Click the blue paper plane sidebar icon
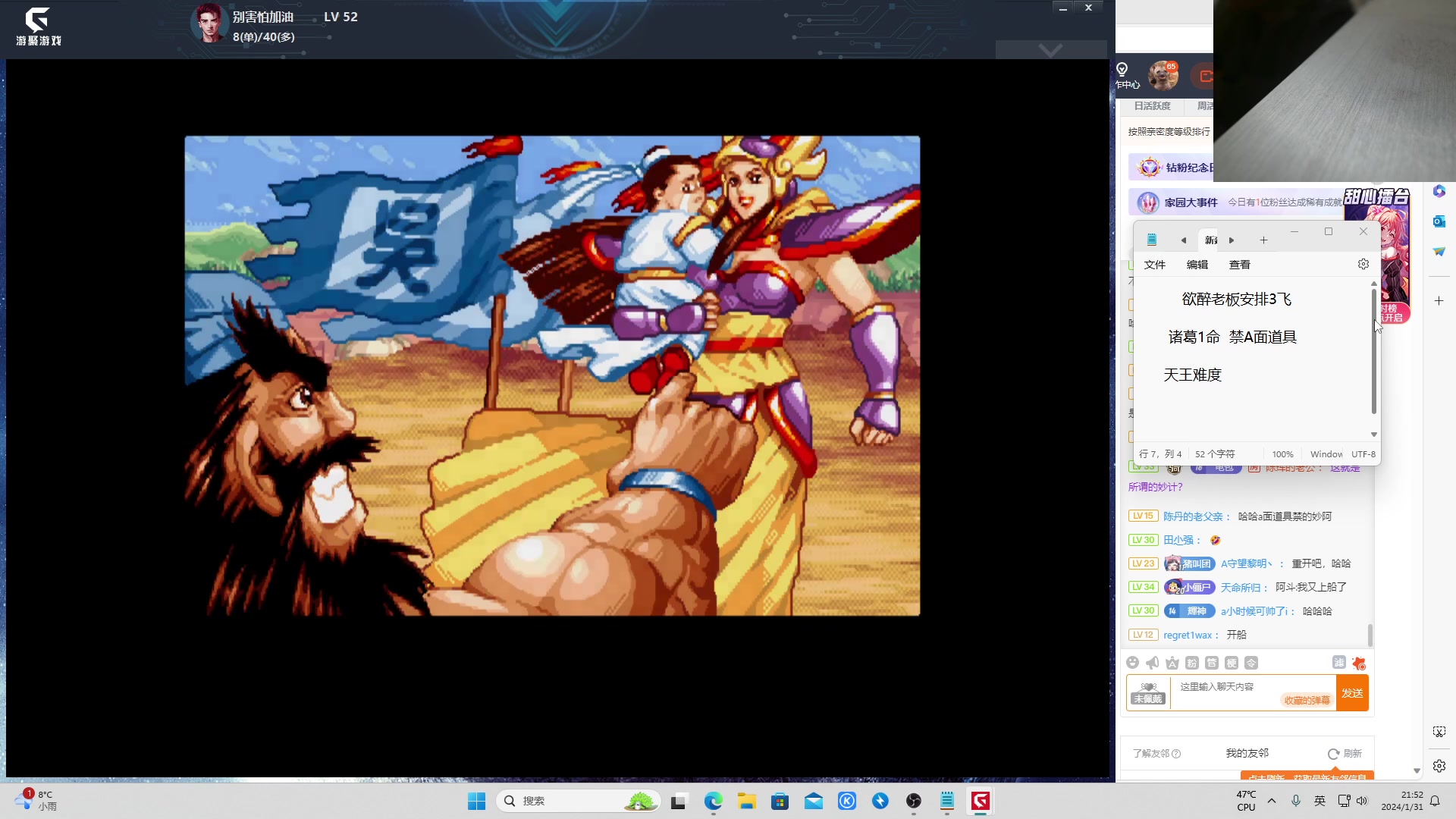Viewport: 1456px width, 819px height. point(1439,251)
